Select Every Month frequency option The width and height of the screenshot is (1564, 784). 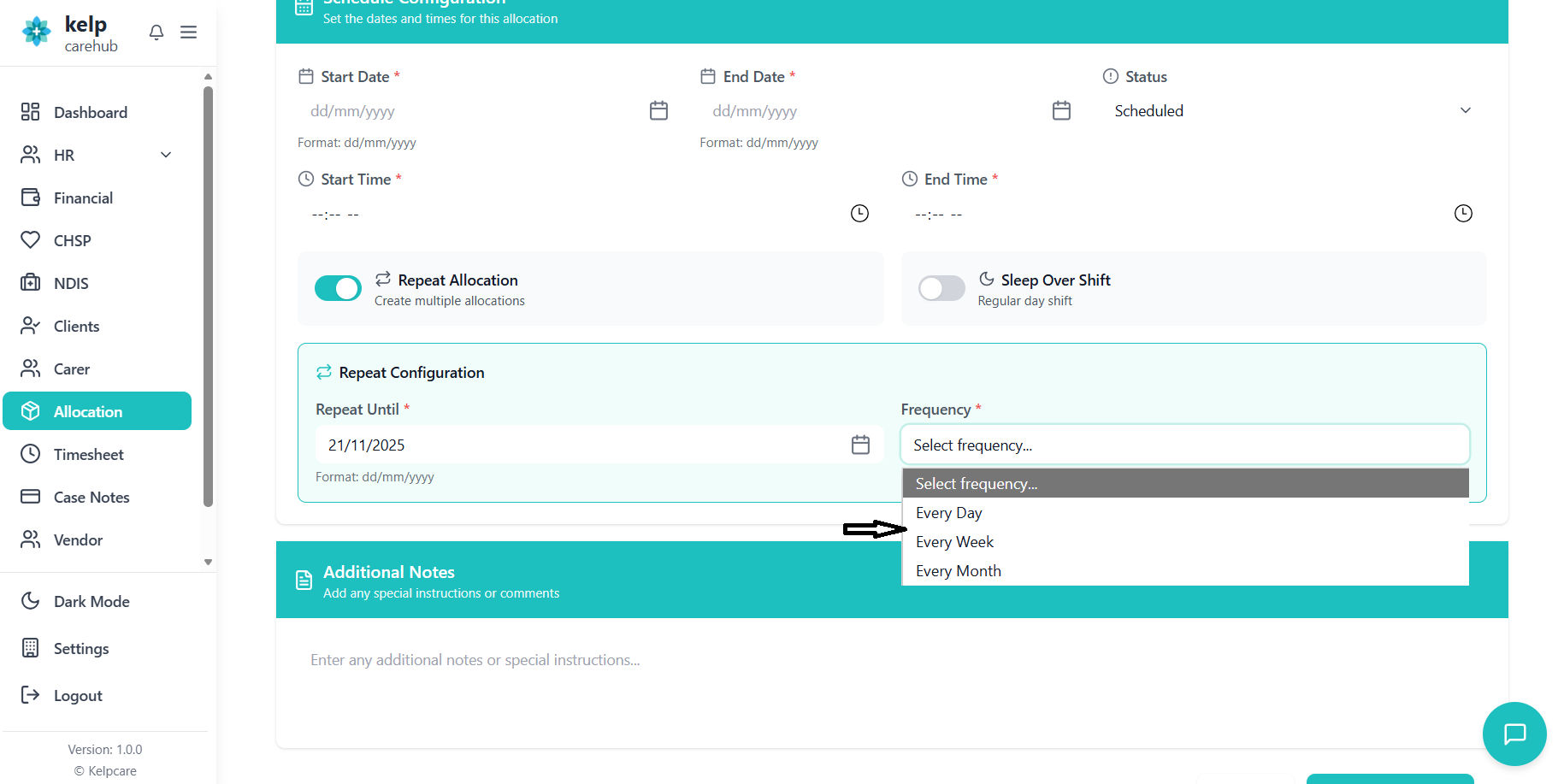point(958,571)
